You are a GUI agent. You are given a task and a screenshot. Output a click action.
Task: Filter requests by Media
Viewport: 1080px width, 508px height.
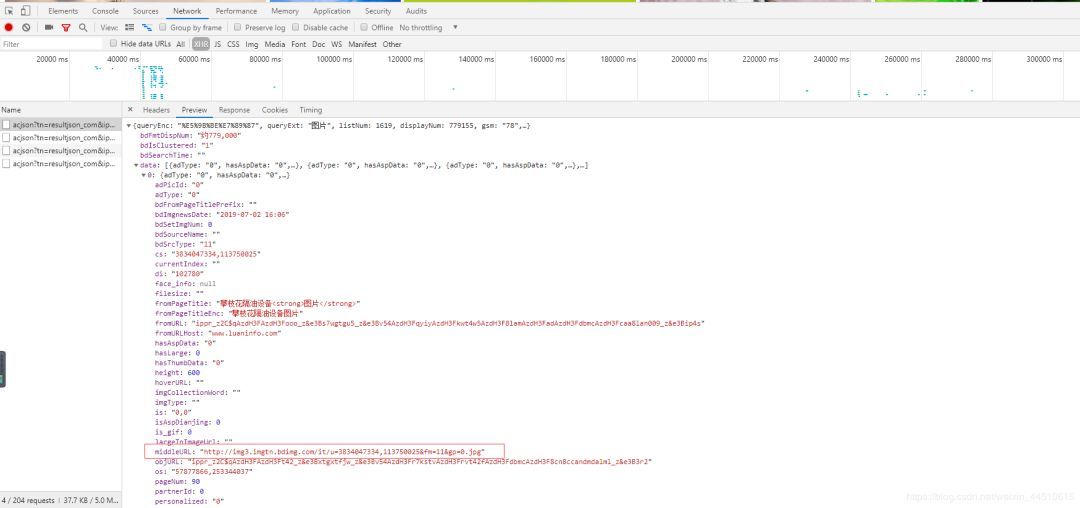(x=275, y=44)
